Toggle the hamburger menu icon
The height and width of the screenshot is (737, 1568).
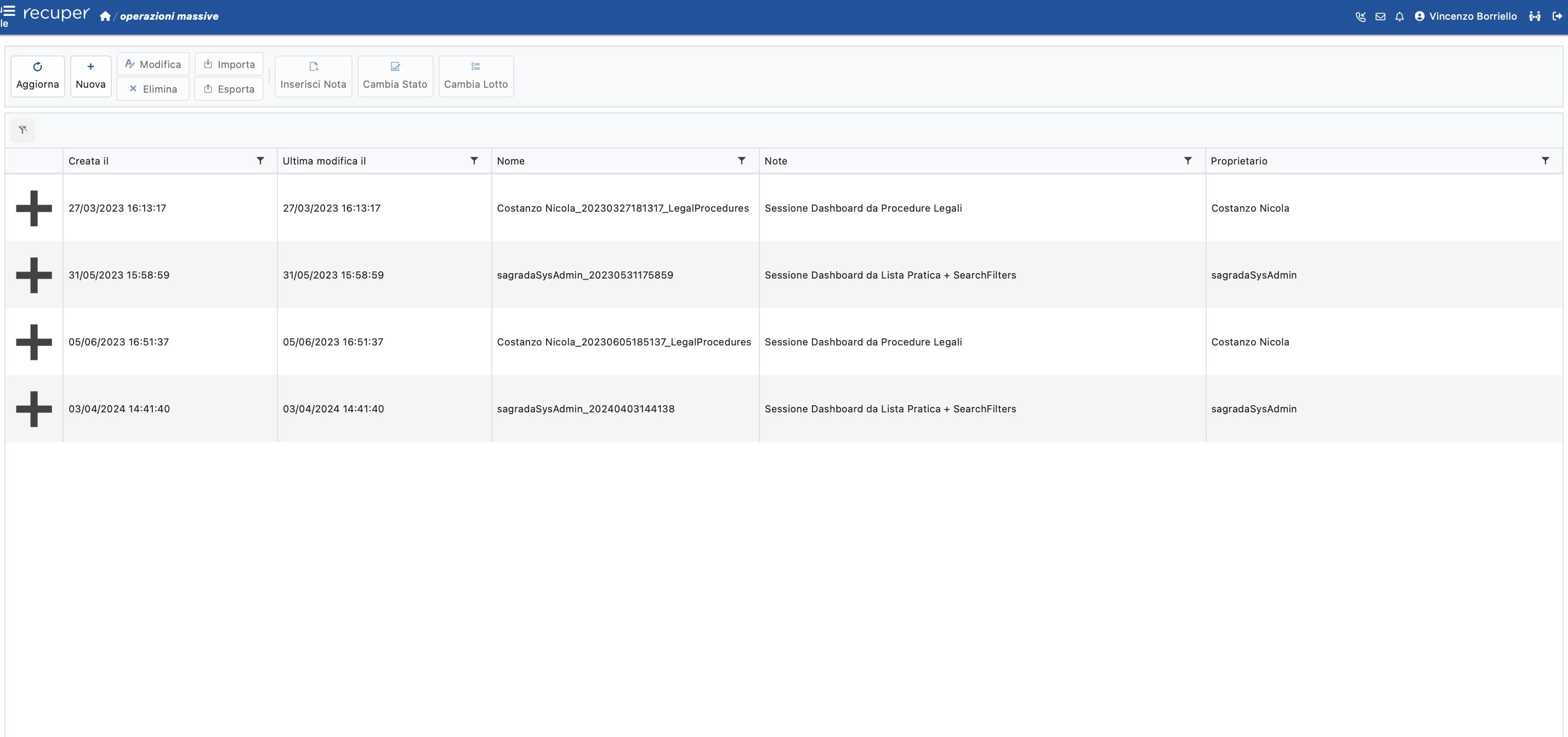(x=9, y=10)
